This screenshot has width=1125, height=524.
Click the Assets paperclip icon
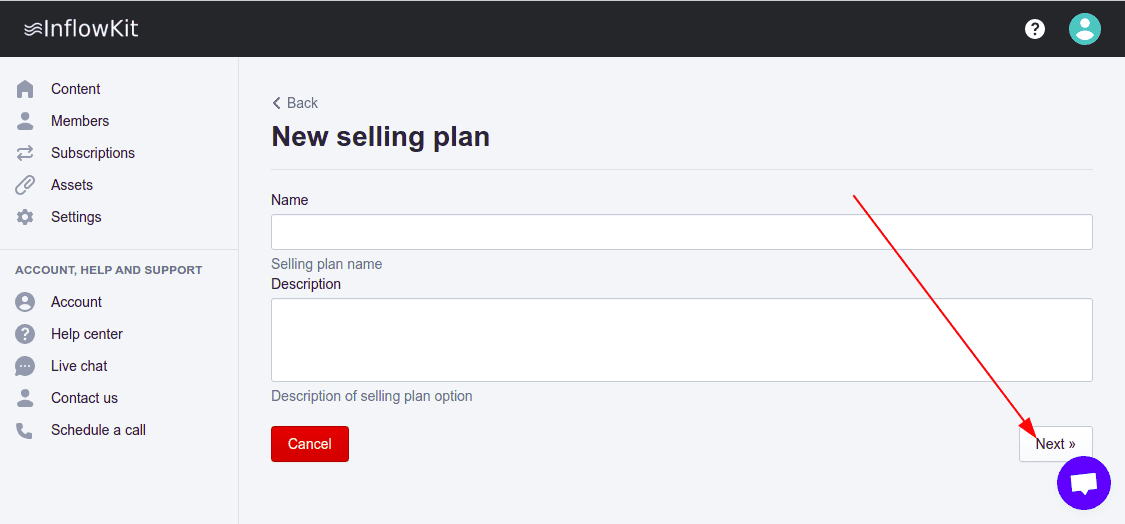[x=25, y=185]
